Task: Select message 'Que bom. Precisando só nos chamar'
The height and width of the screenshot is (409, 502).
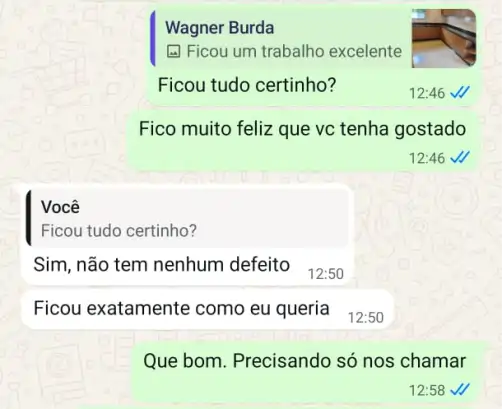Action: click(x=305, y=361)
